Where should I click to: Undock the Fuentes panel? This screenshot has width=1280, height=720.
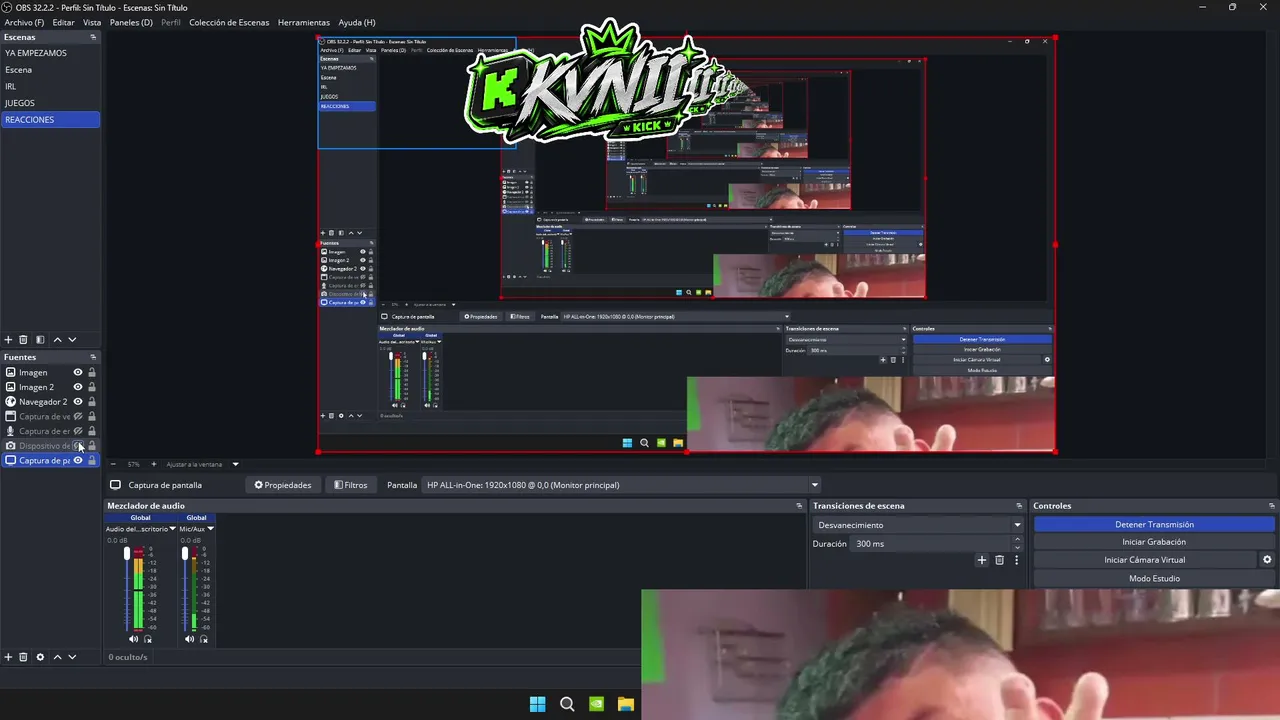(93, 357)
